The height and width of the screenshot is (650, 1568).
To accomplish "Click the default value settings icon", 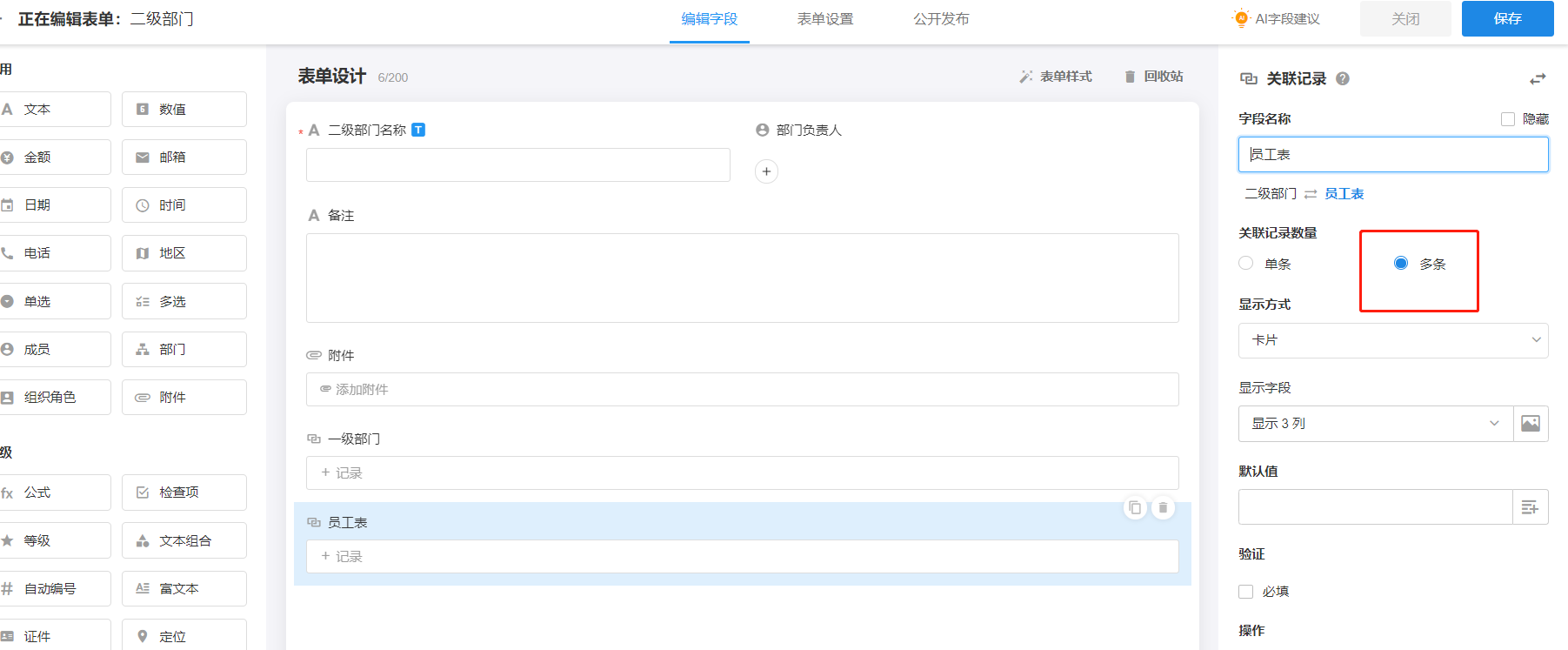I will pos(1530,507).
